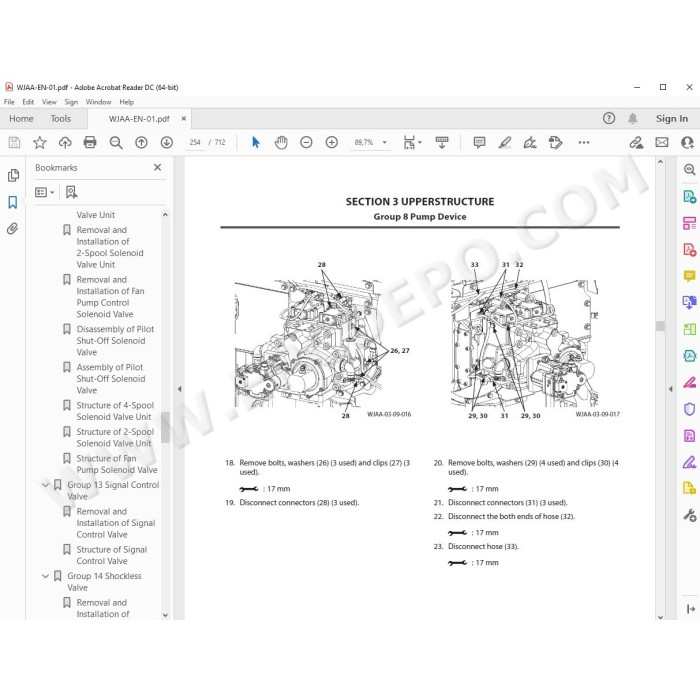
Task: Find current bookmark icon
Action: click(71, 192)
